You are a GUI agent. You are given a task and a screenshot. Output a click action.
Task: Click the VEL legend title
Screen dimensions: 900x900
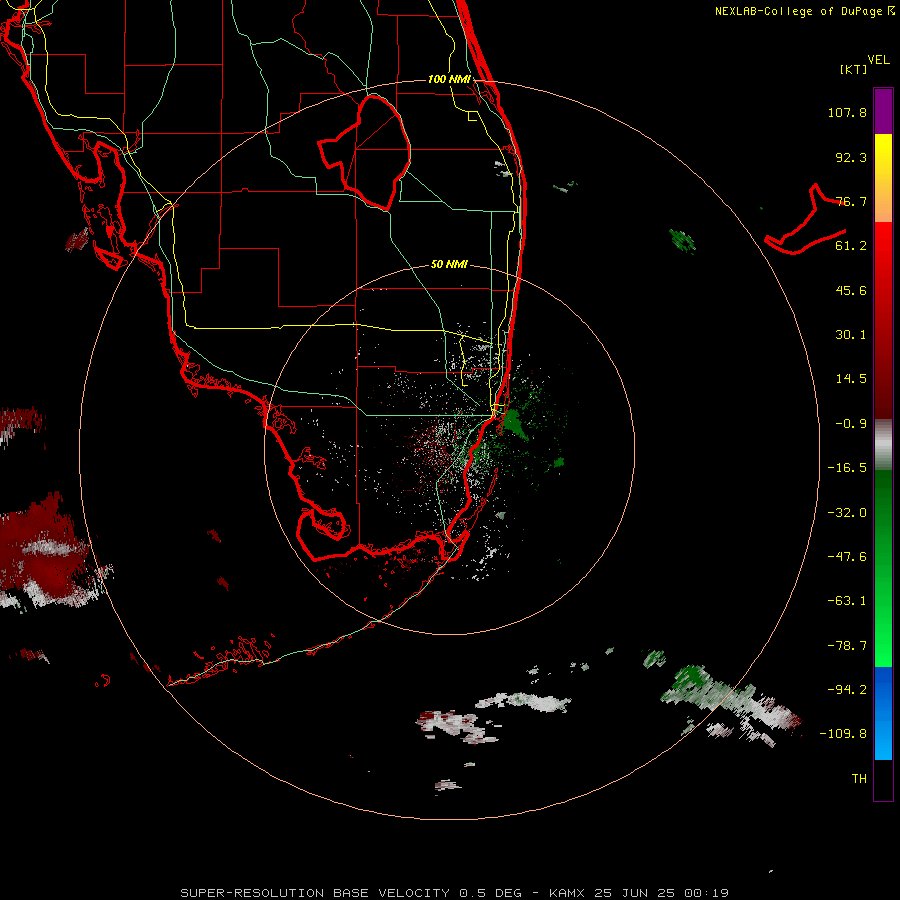tap(878, 60)
